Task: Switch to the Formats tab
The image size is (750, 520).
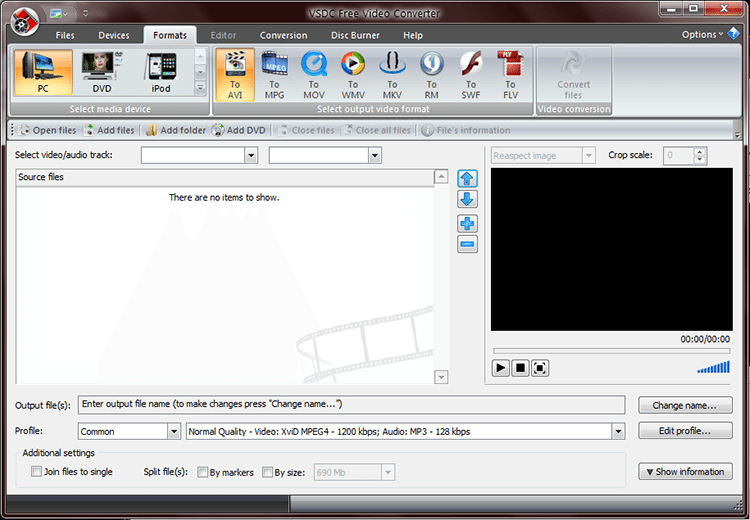Action: coord(170,35)
